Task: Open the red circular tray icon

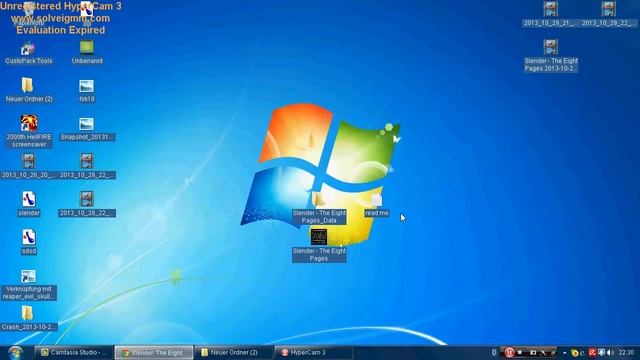Action: 592,353
